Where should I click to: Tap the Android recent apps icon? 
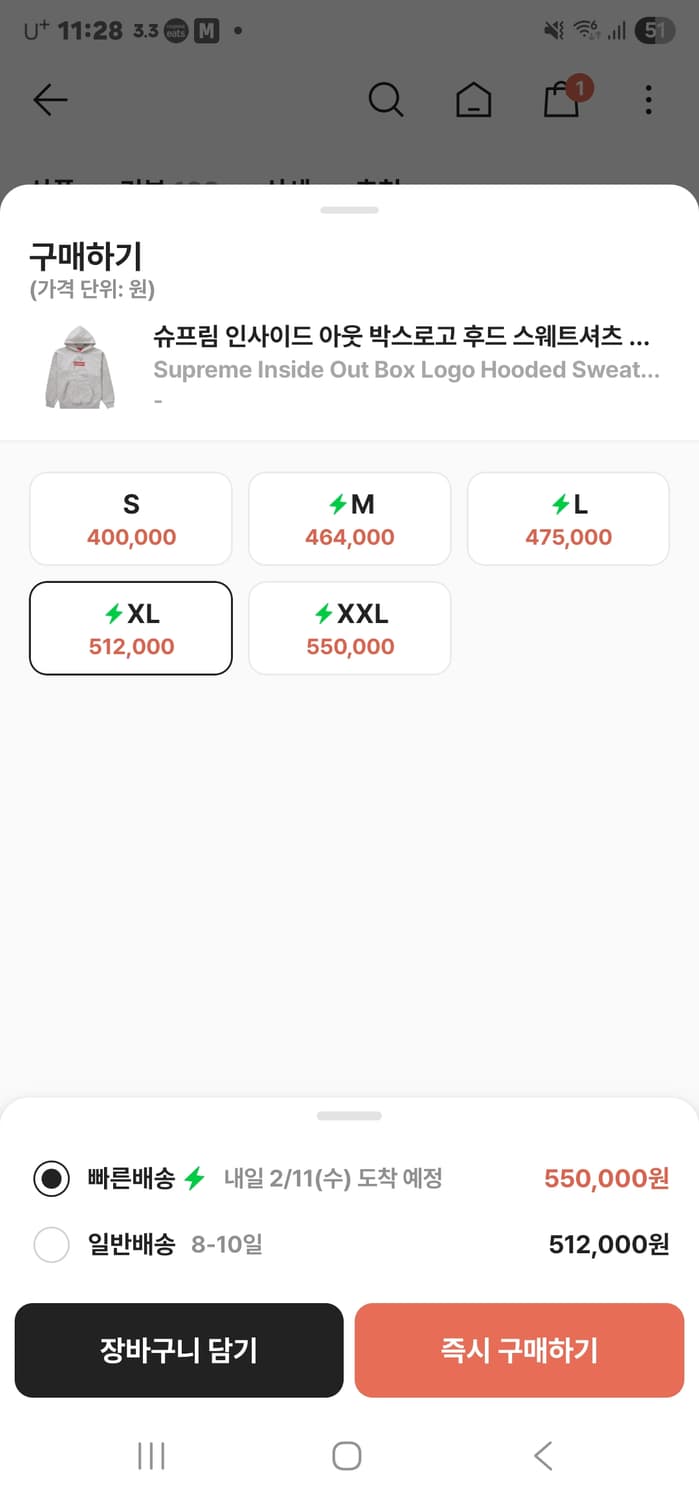point(151,1456)
